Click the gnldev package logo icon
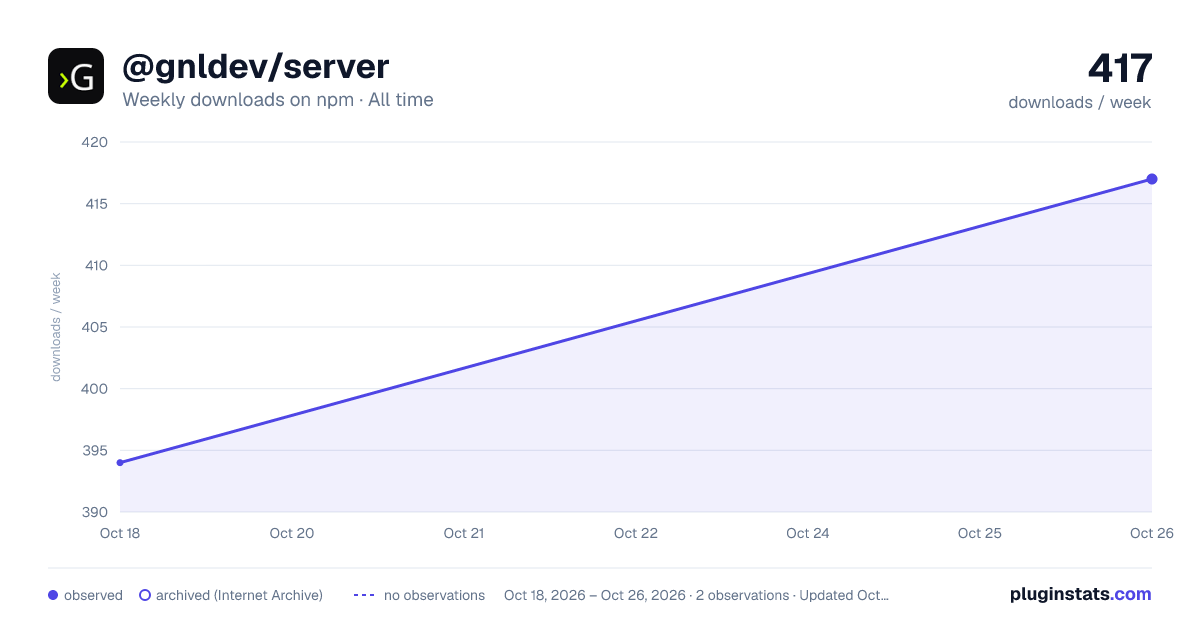 pyautogui.click(x=76, y=76)
